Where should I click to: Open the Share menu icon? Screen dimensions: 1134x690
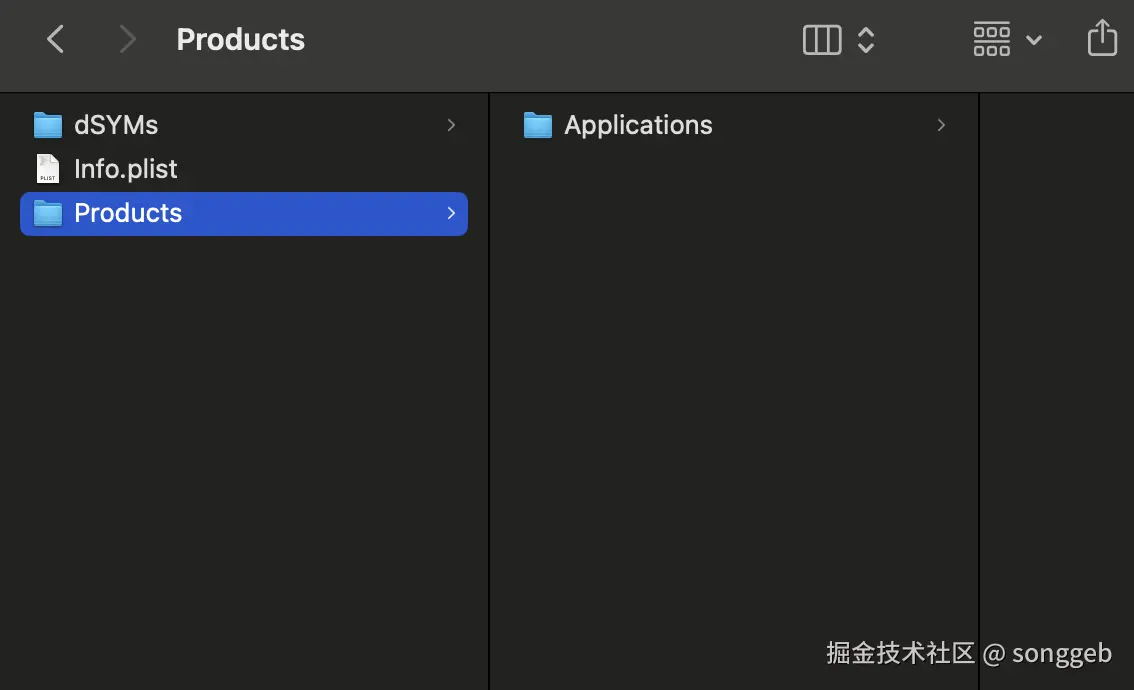[x=1101, y=39]
